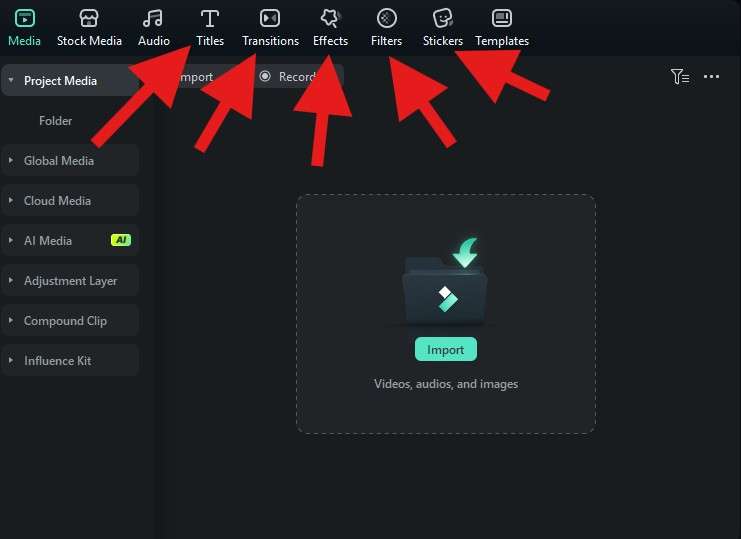Image resolution: width=741 pixels, height=539 pixels.
Task: Select the Filters circle icon
Action: [x=387, y=18]
